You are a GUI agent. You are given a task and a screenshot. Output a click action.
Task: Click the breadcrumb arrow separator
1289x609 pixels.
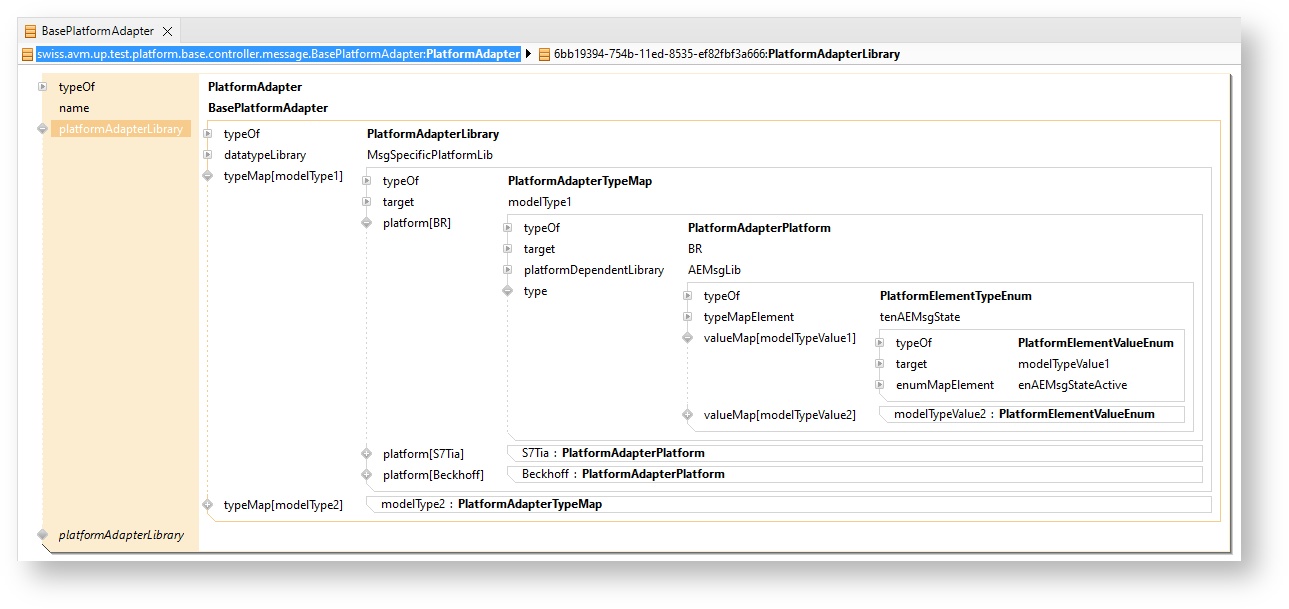[528, 54]
